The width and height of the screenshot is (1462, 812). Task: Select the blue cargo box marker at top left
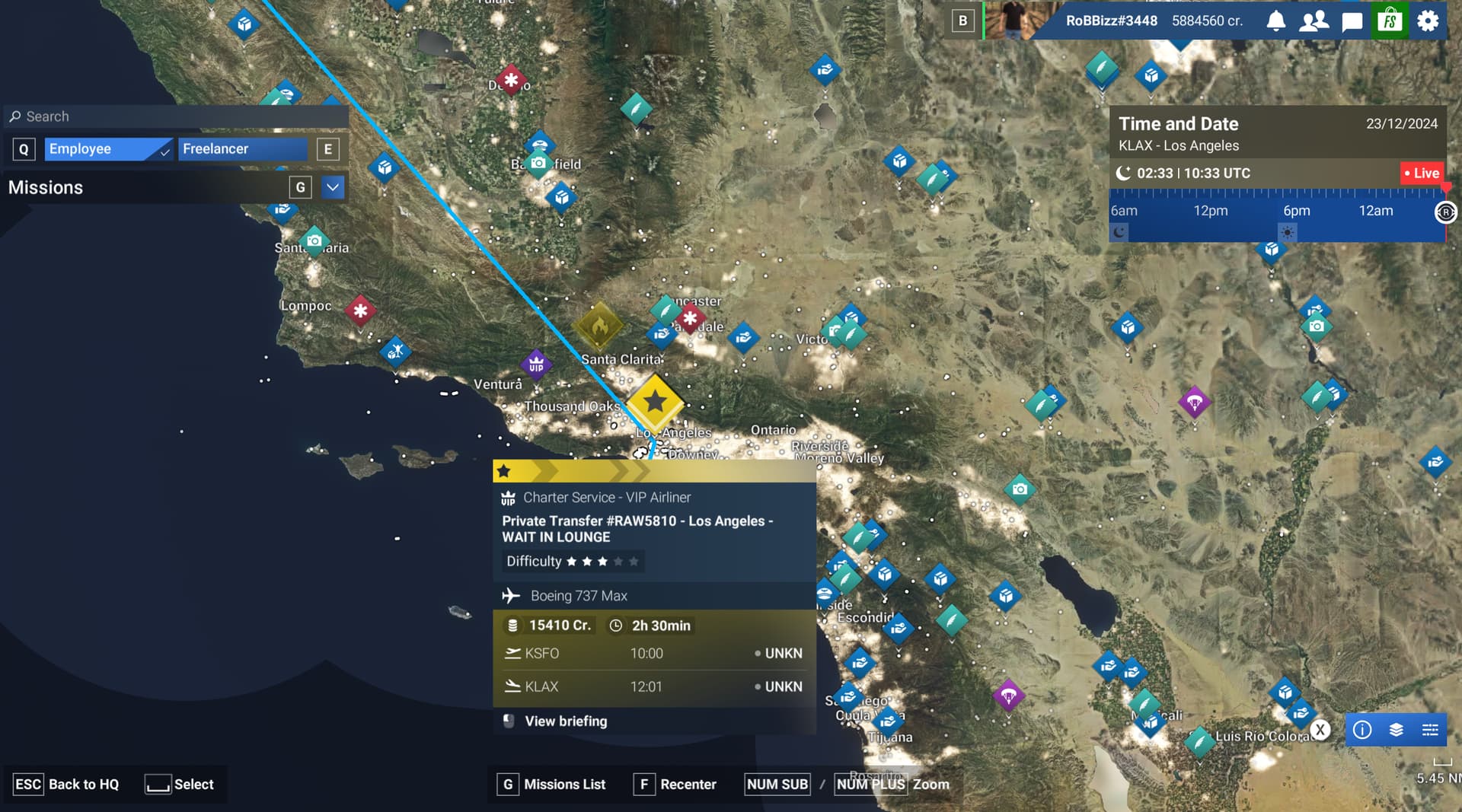(x=244, y=24)
